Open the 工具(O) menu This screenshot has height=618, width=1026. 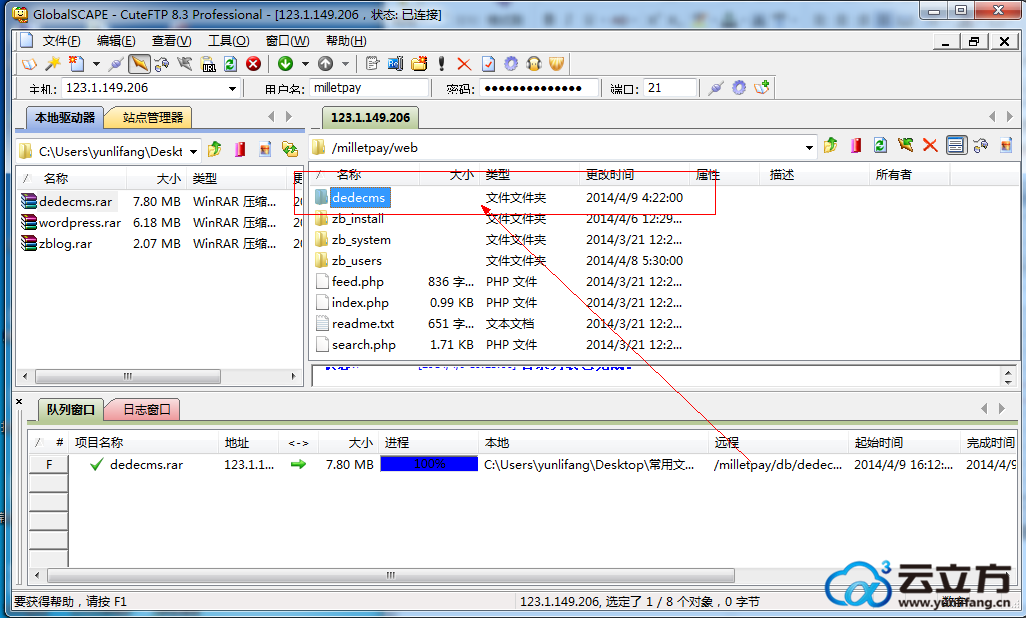228,41
